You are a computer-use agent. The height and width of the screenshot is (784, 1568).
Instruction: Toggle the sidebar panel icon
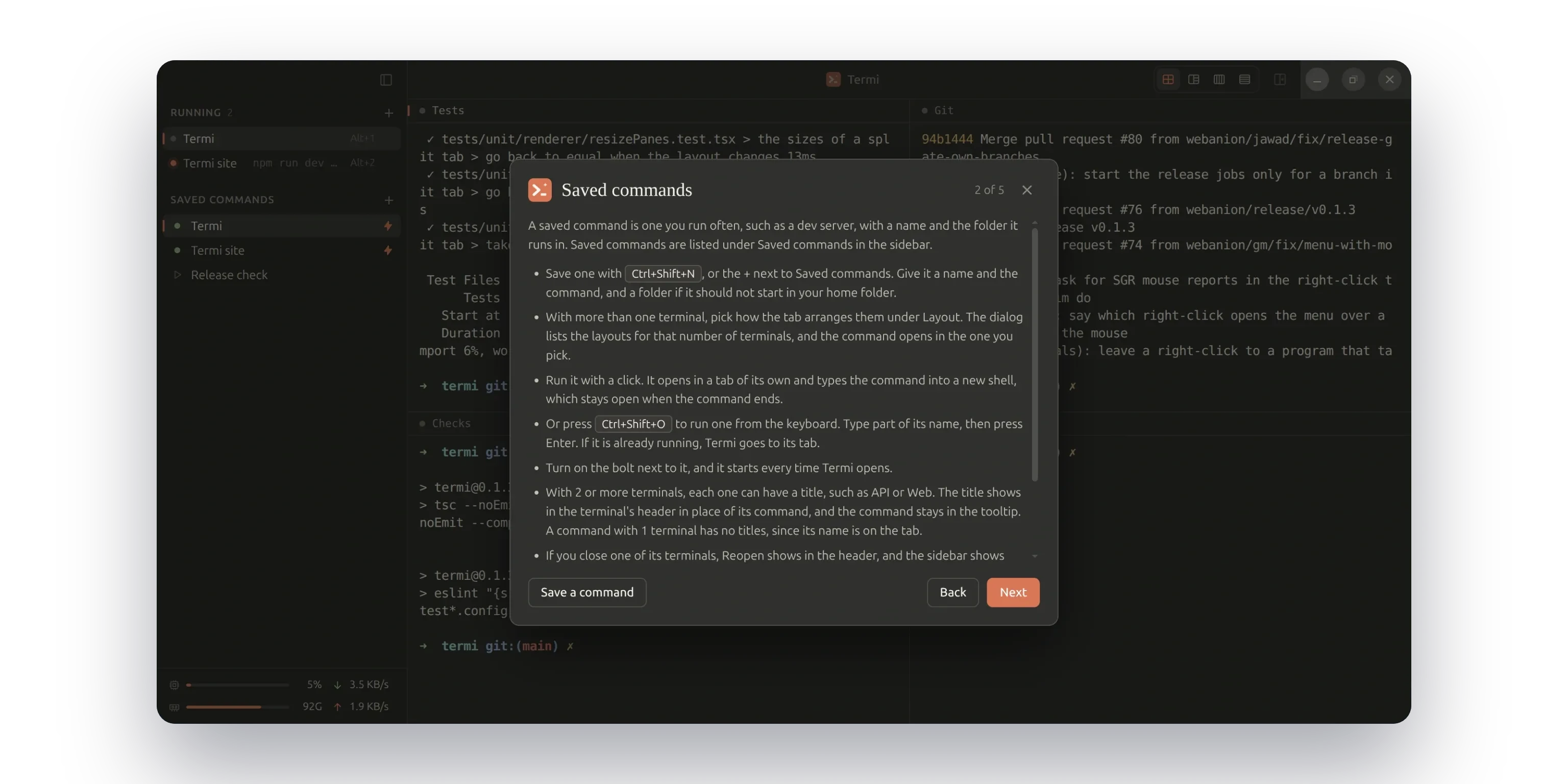point(386,80)
